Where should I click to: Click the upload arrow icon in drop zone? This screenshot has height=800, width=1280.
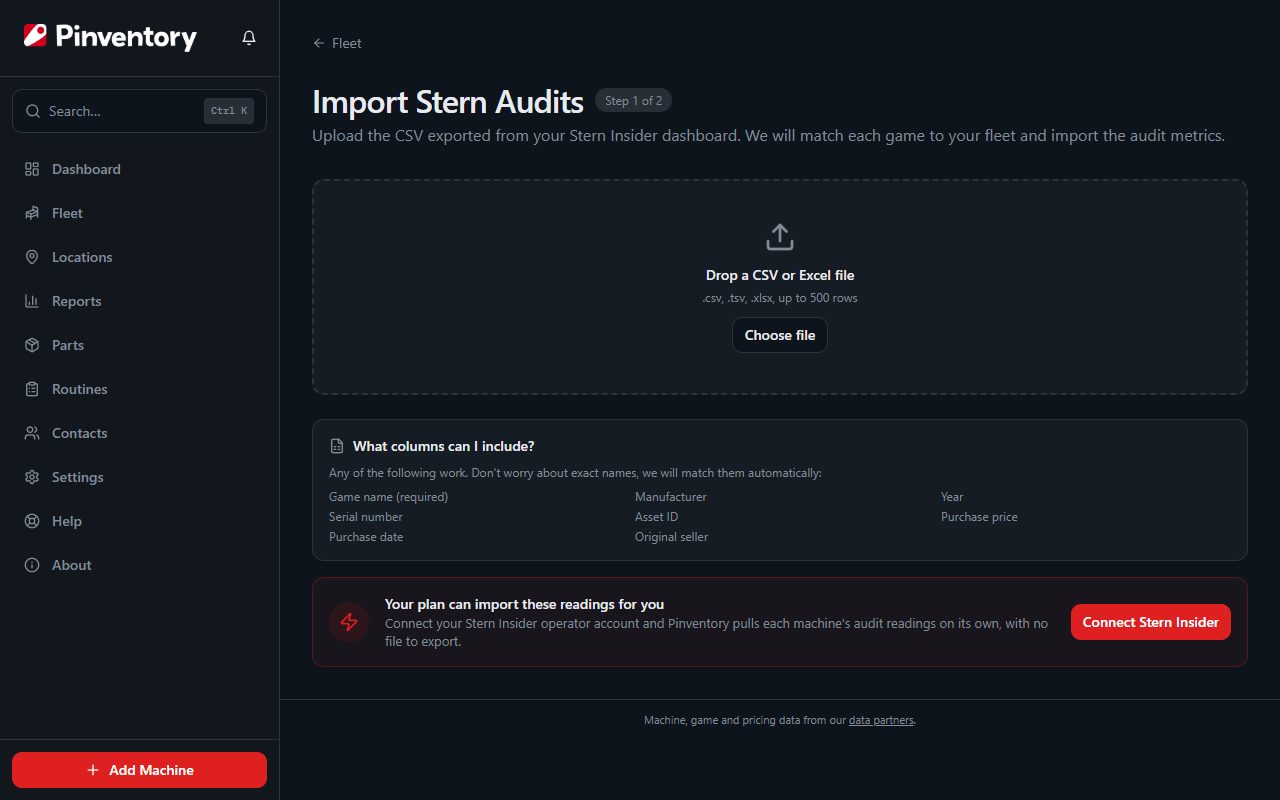[x=780, y=237]
